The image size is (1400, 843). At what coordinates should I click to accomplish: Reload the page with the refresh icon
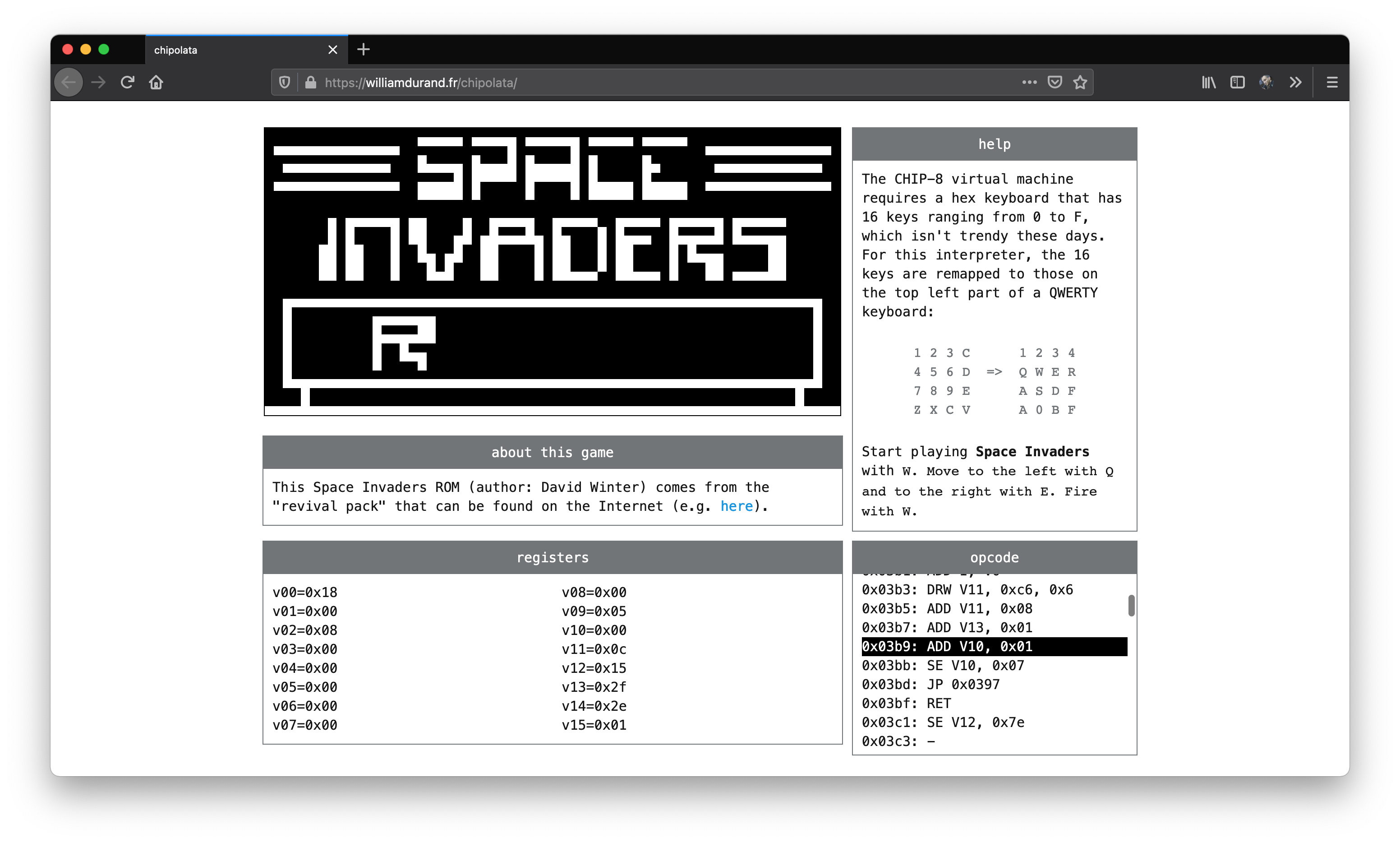(127, 83)
